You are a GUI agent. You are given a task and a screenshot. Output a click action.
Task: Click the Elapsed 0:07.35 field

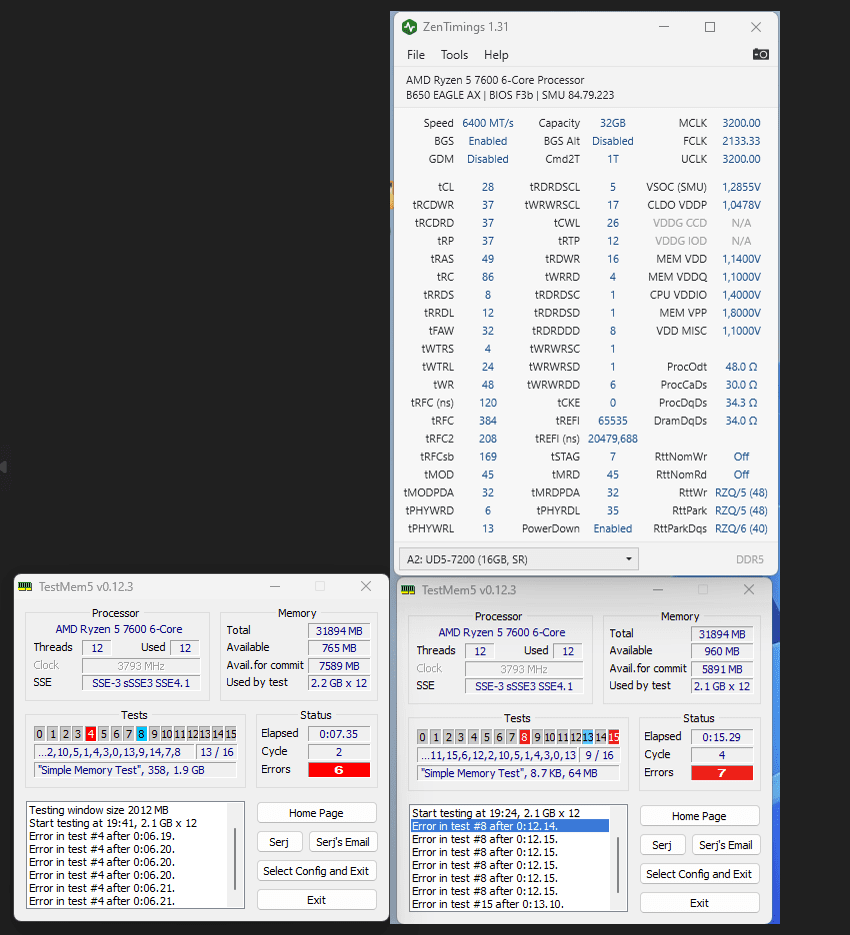tap(339, 734)
